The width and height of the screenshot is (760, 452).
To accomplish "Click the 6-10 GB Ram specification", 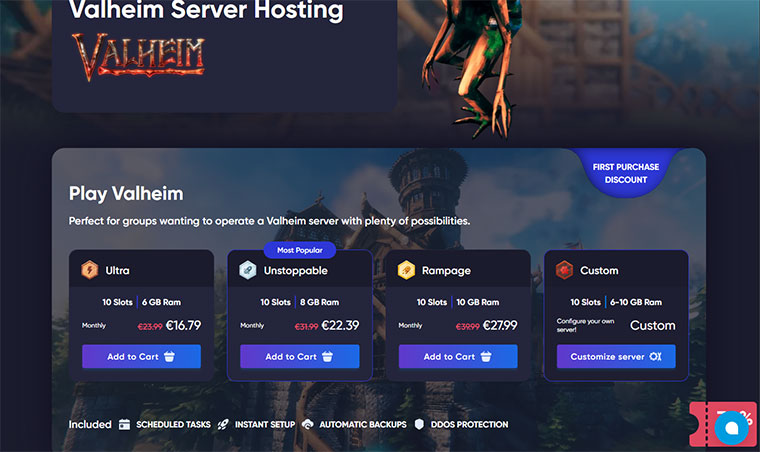I will click(636, 302).
